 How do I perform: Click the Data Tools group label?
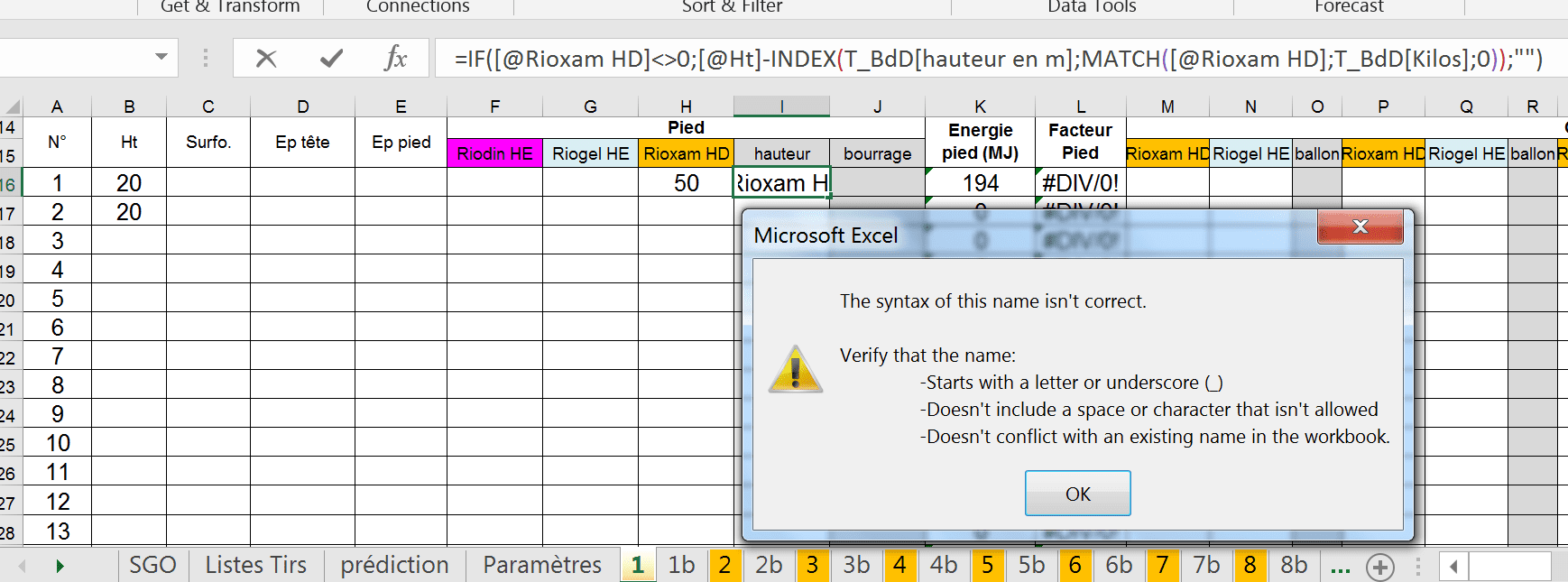pos(1092,6)
